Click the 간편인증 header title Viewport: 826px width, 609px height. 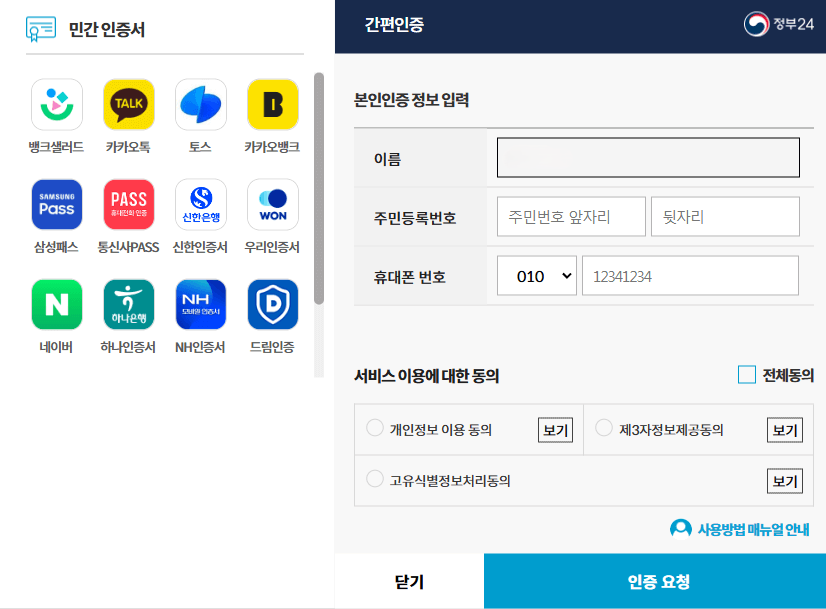(395, 25)
